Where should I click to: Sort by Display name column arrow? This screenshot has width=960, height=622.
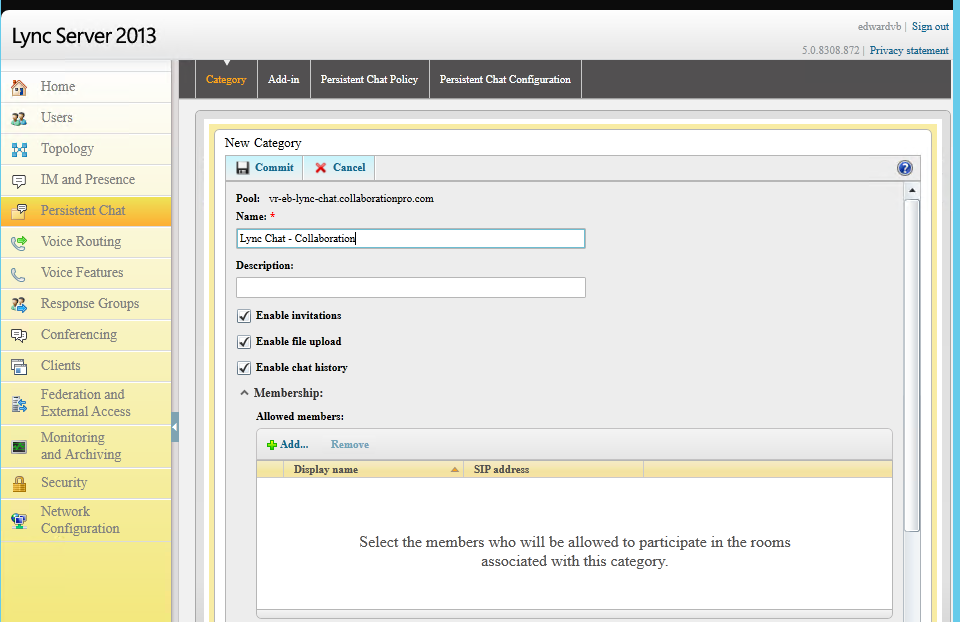pos(455,470)
